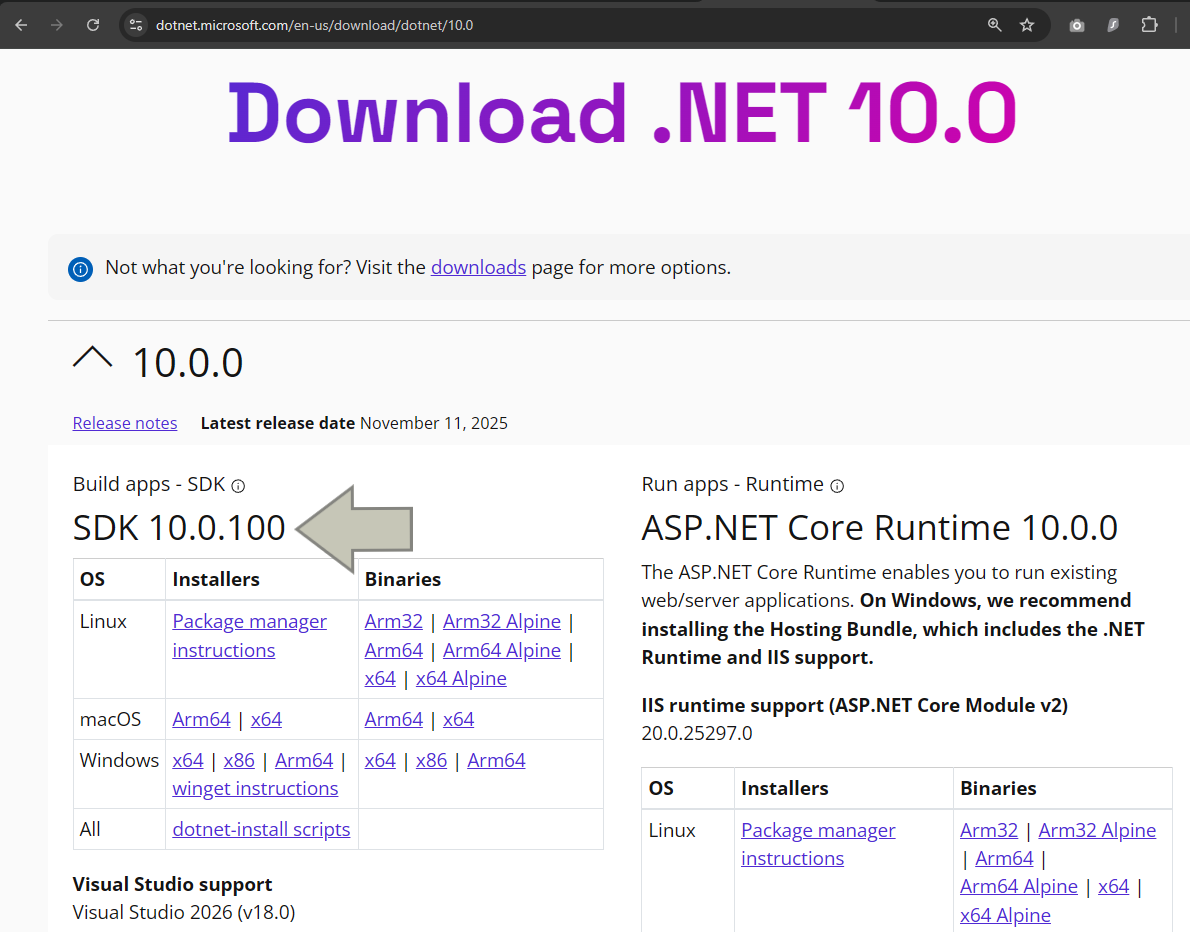Viewport: 1190px width, 932px height.
Task: Click the info icon beside "Build apps - SDK"
Action: pyautogui.click(x=238, y=485)
